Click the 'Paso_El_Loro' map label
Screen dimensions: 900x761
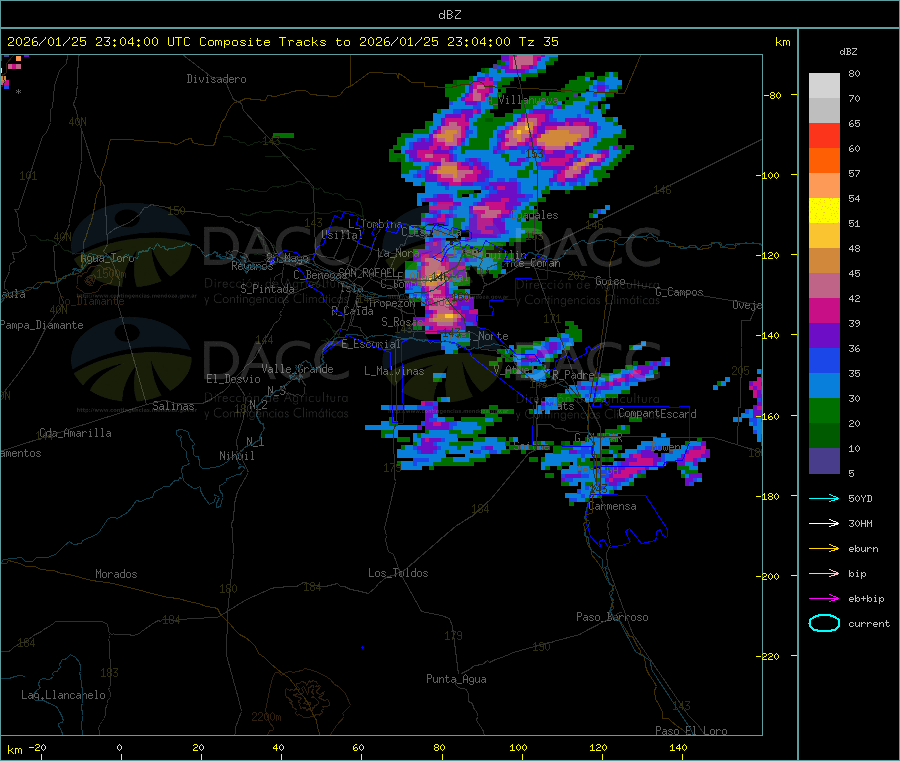point(691,731)
